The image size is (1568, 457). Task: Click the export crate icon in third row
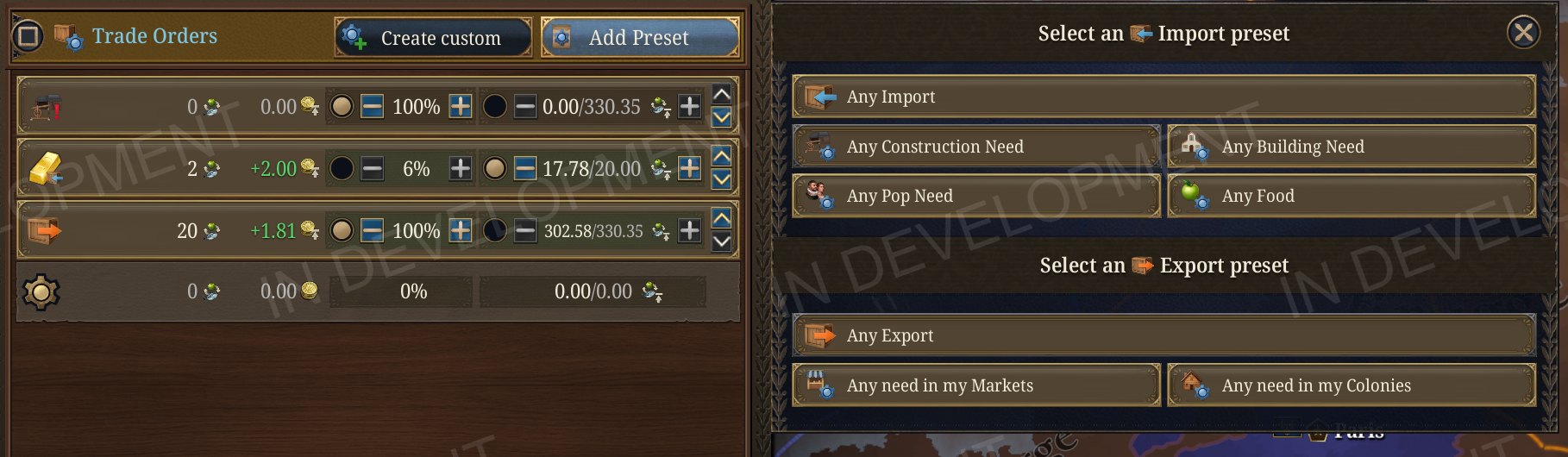tap(44, 231)
